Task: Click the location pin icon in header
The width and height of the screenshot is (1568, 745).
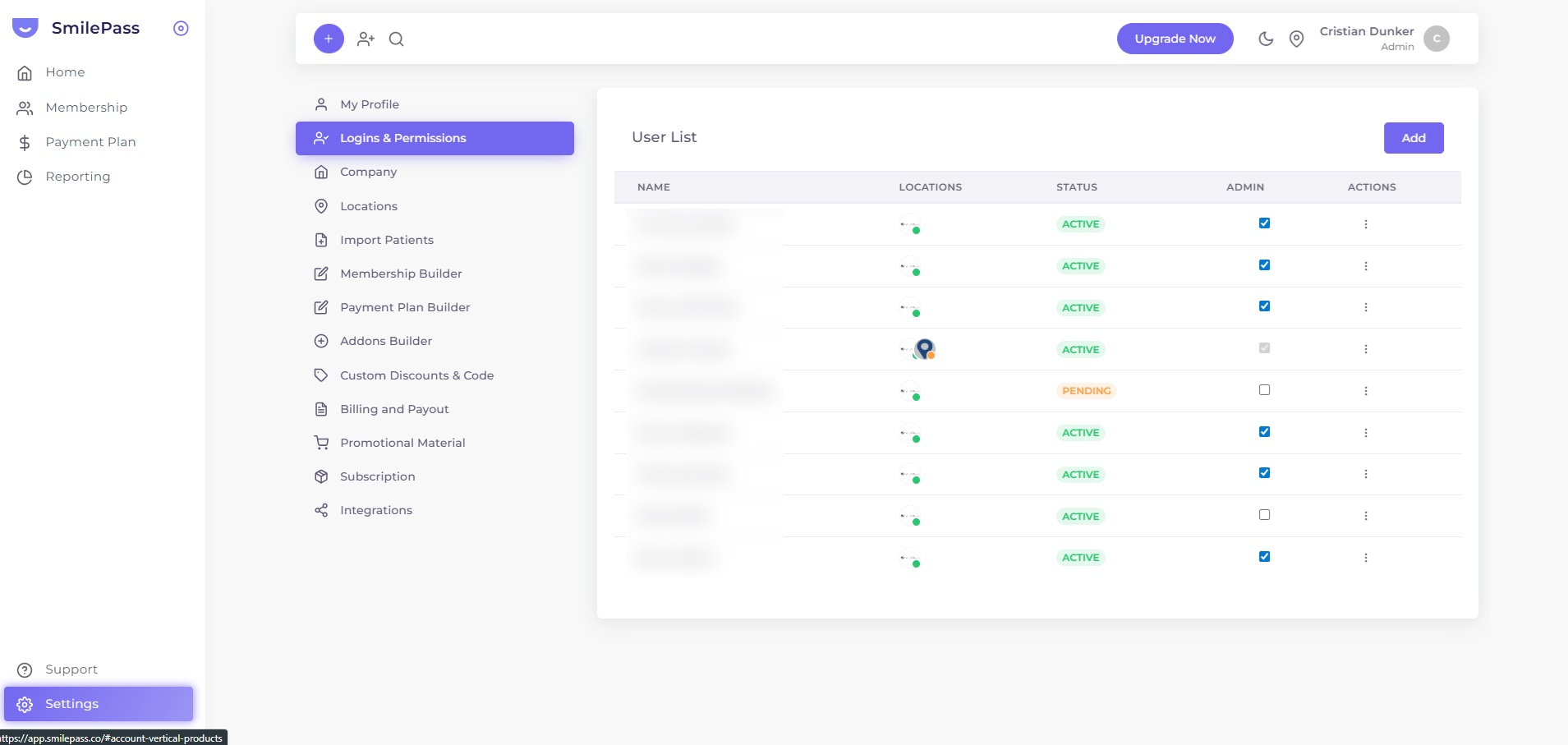Action: click(1297, 39)
